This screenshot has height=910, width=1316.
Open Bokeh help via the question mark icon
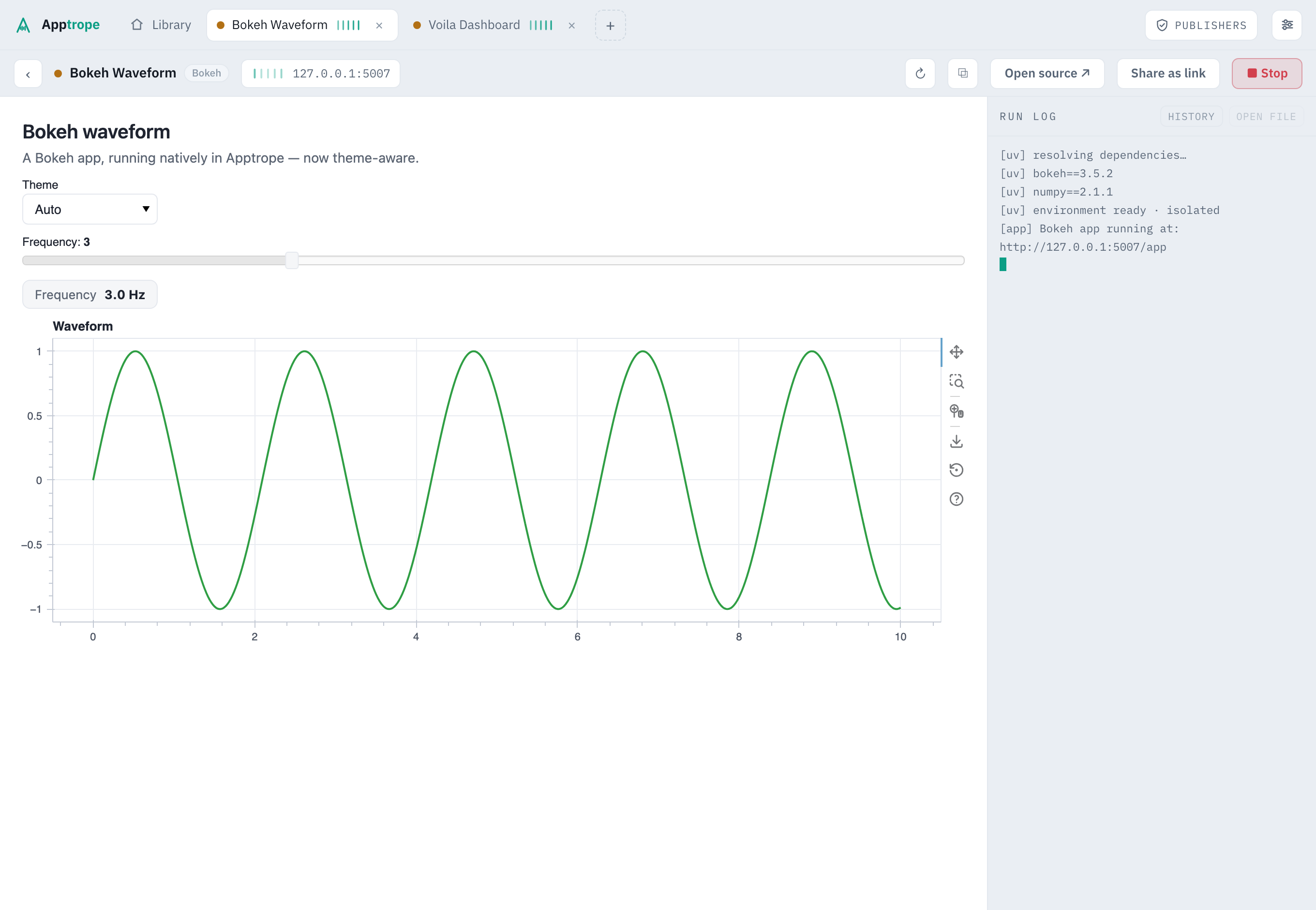[x=956, y=499]
